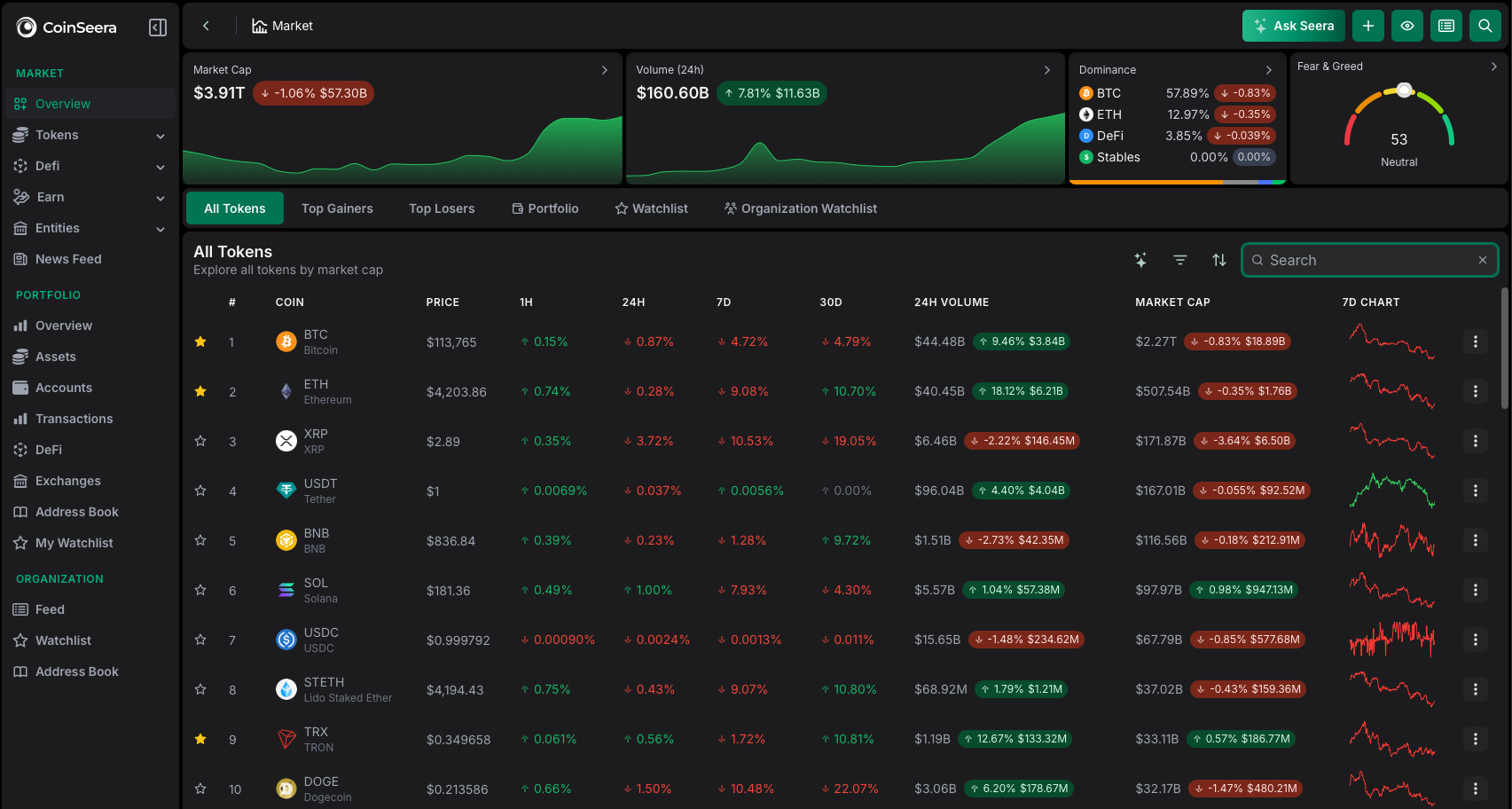Open the filter icon above the table
Image resolution: width=1512 pixels, height=809 pixels.
coord(1180,260)
